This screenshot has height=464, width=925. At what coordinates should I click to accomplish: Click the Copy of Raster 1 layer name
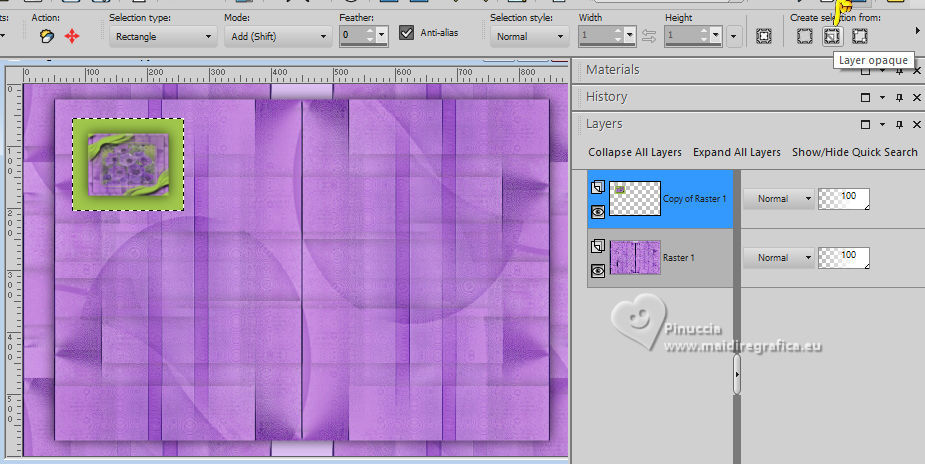click(x=695, y=199)
